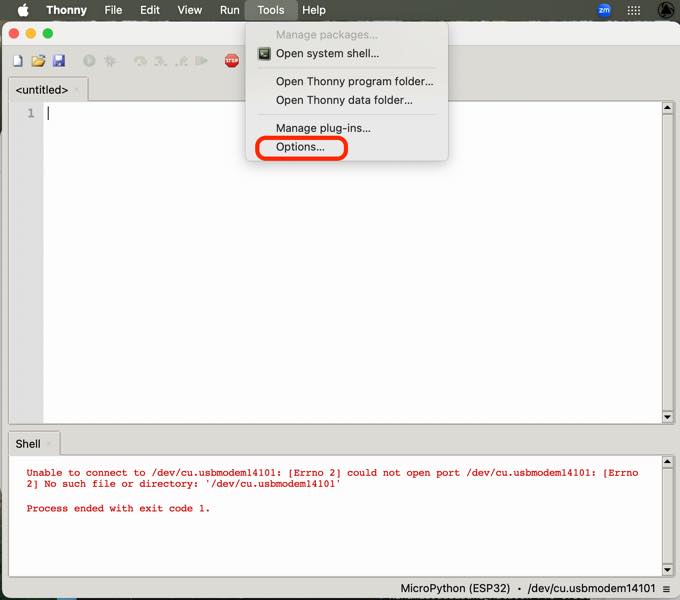The image size is (680, 600).
Task: Click the greyed-out step out icon
Action: (181, 61)
